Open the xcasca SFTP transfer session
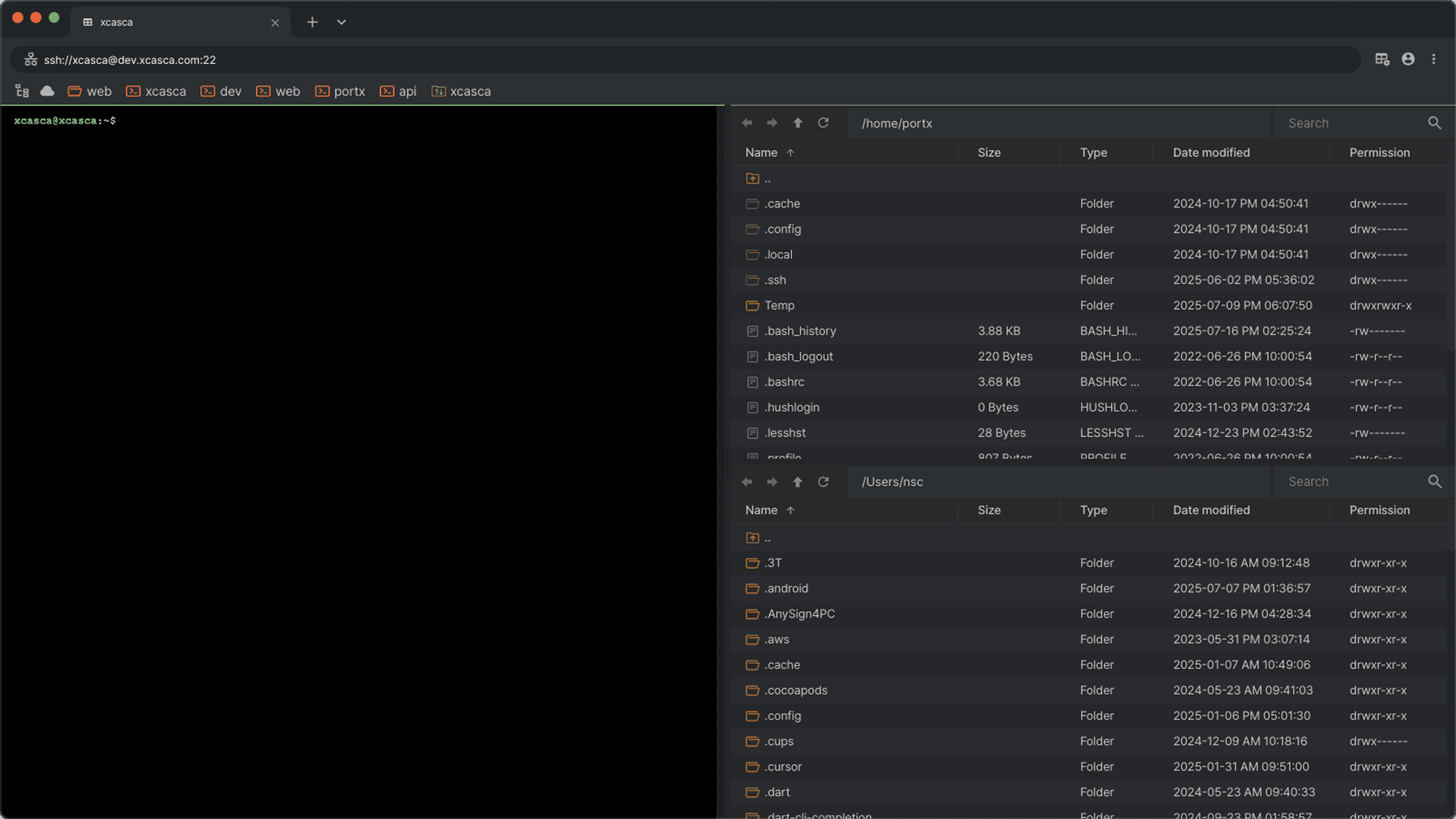 (x=461, y=91)
